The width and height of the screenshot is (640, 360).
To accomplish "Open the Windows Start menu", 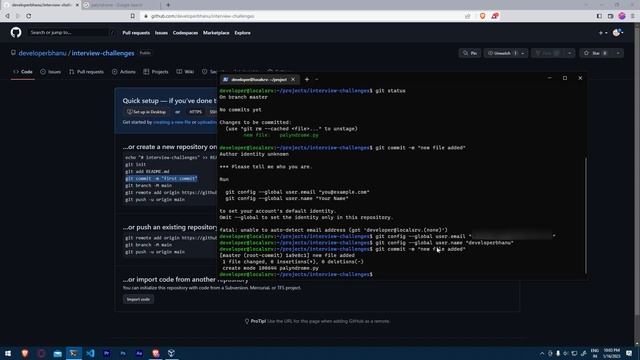I will pos(8,353).
